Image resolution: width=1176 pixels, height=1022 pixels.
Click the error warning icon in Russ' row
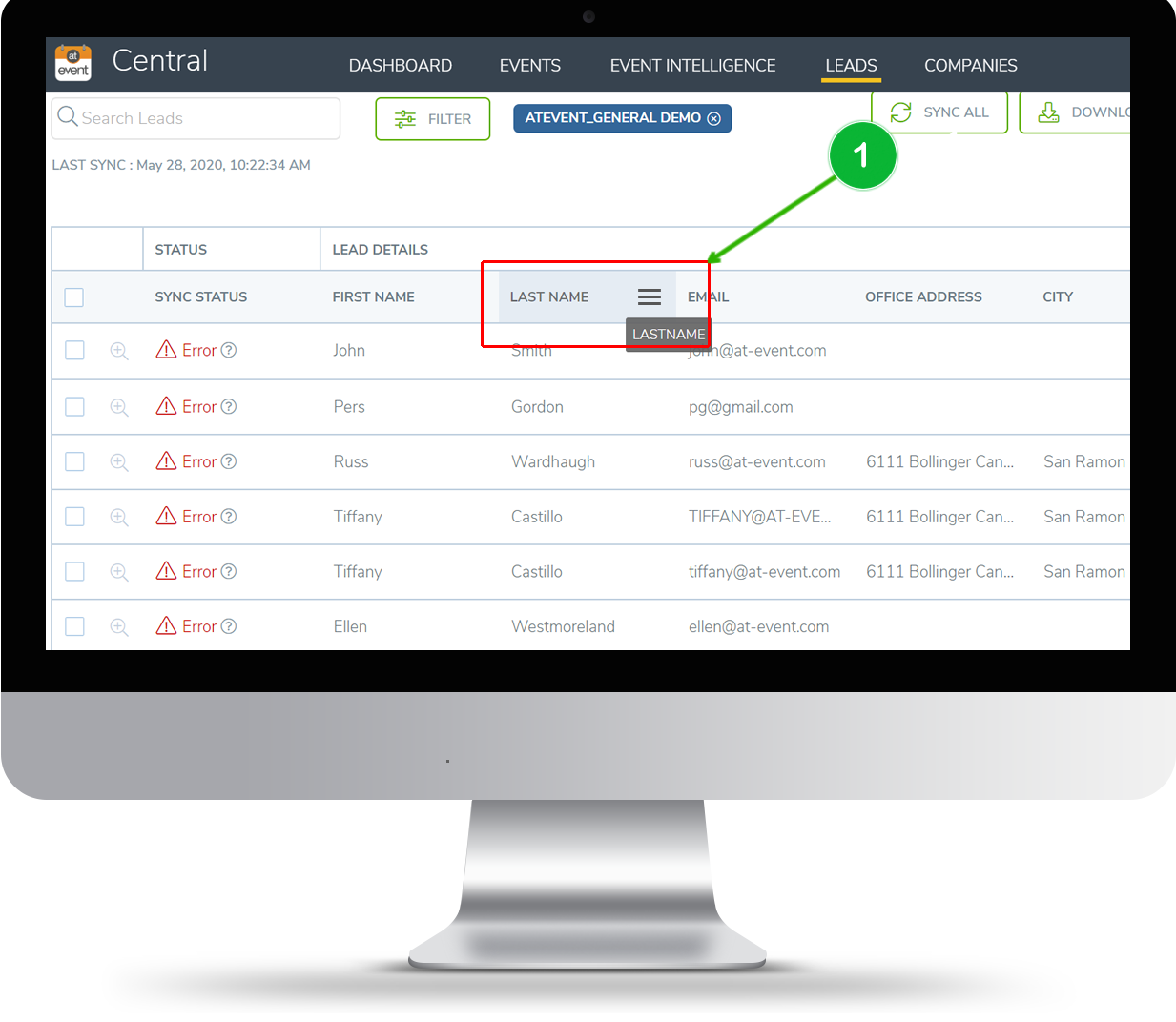166,460
